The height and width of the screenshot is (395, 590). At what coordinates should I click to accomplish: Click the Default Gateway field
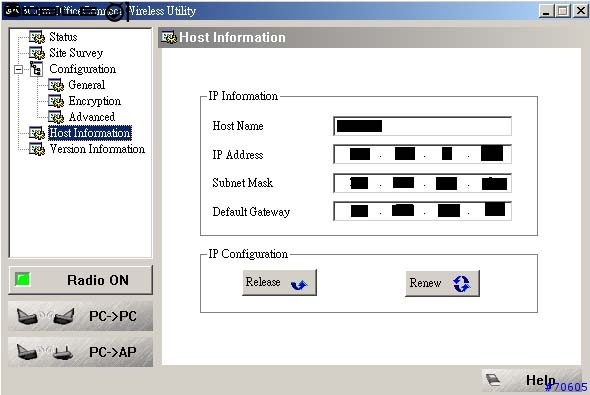pyautogui.click(x=423, y=211)
